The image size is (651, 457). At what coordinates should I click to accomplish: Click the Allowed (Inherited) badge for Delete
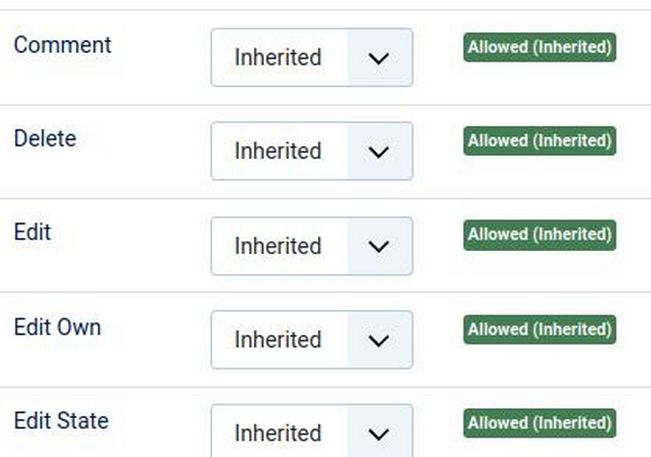539,141
